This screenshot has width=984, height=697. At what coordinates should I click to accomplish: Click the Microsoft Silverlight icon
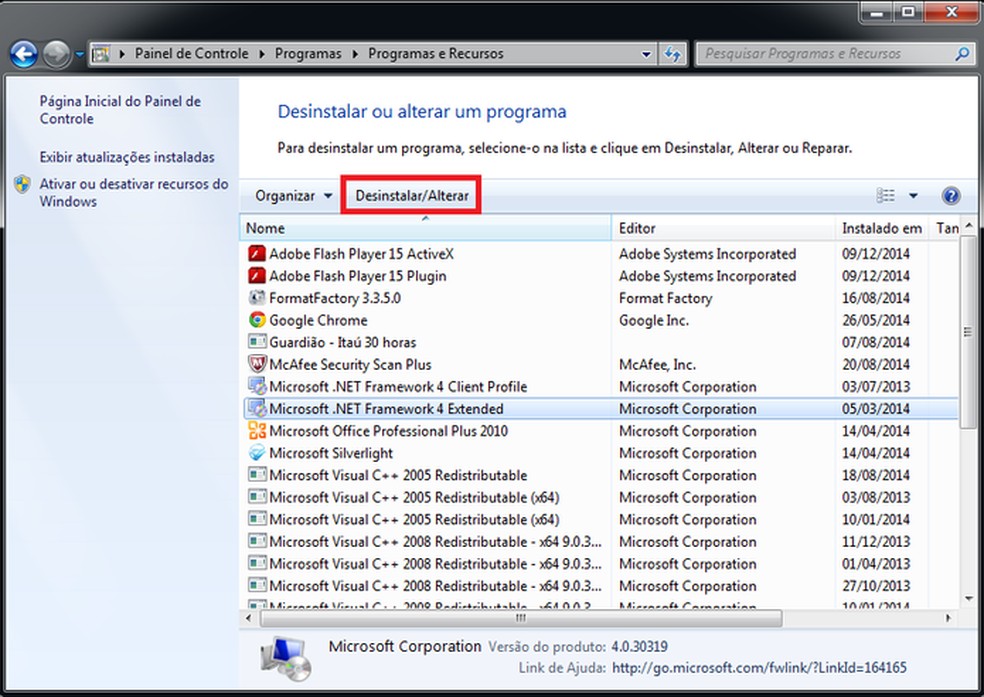257,453
